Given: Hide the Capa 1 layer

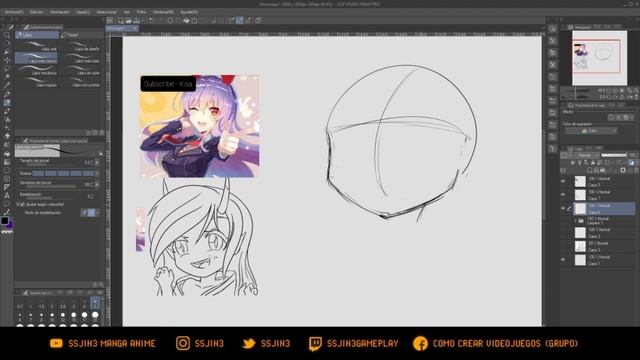Looking at the screenshot, I should 563,260.
